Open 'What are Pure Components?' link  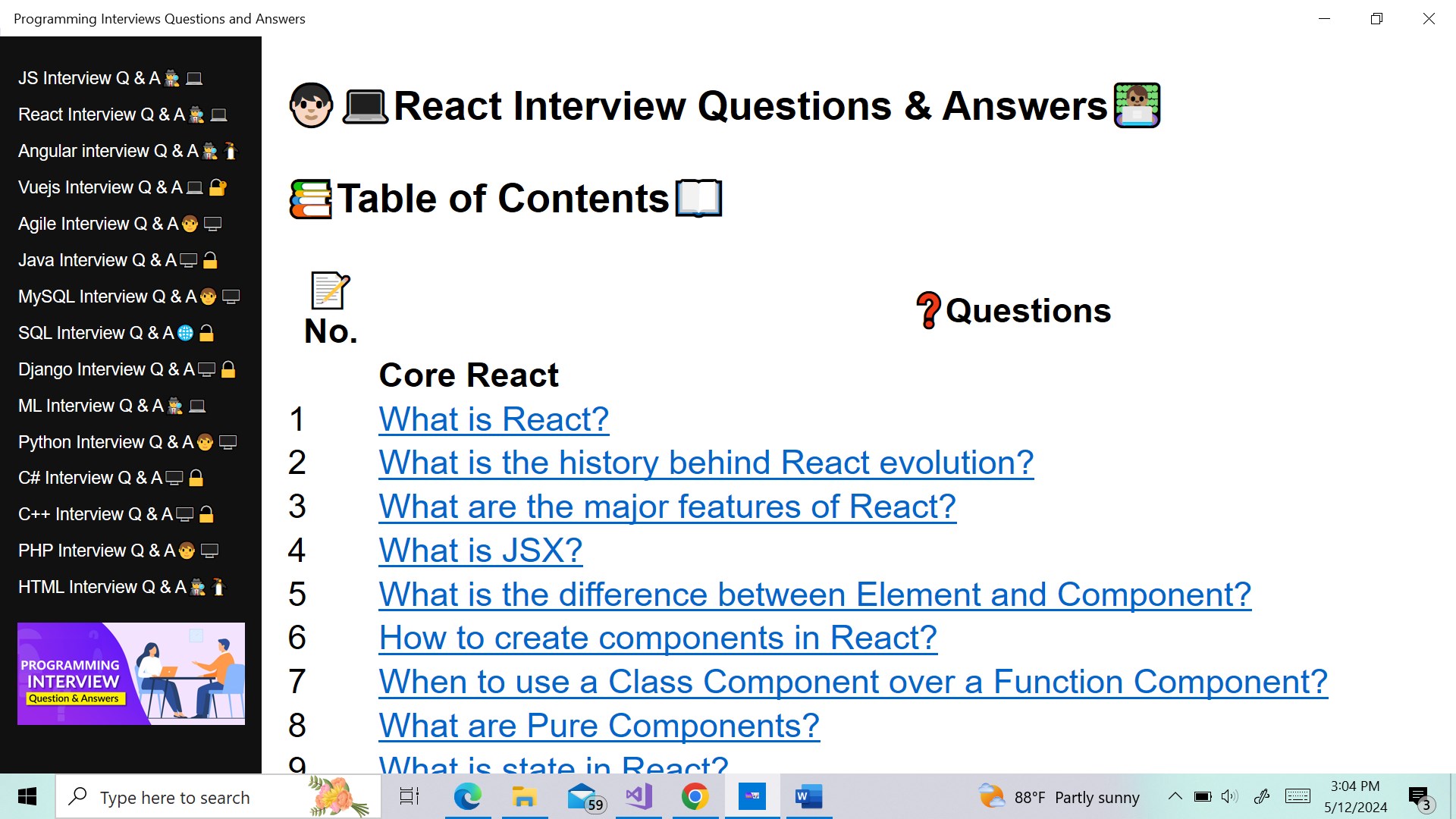pos(599,726)
